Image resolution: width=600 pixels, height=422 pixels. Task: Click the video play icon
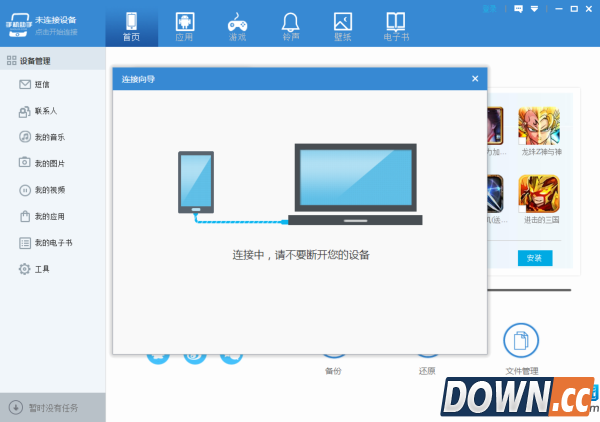point(25,190)
